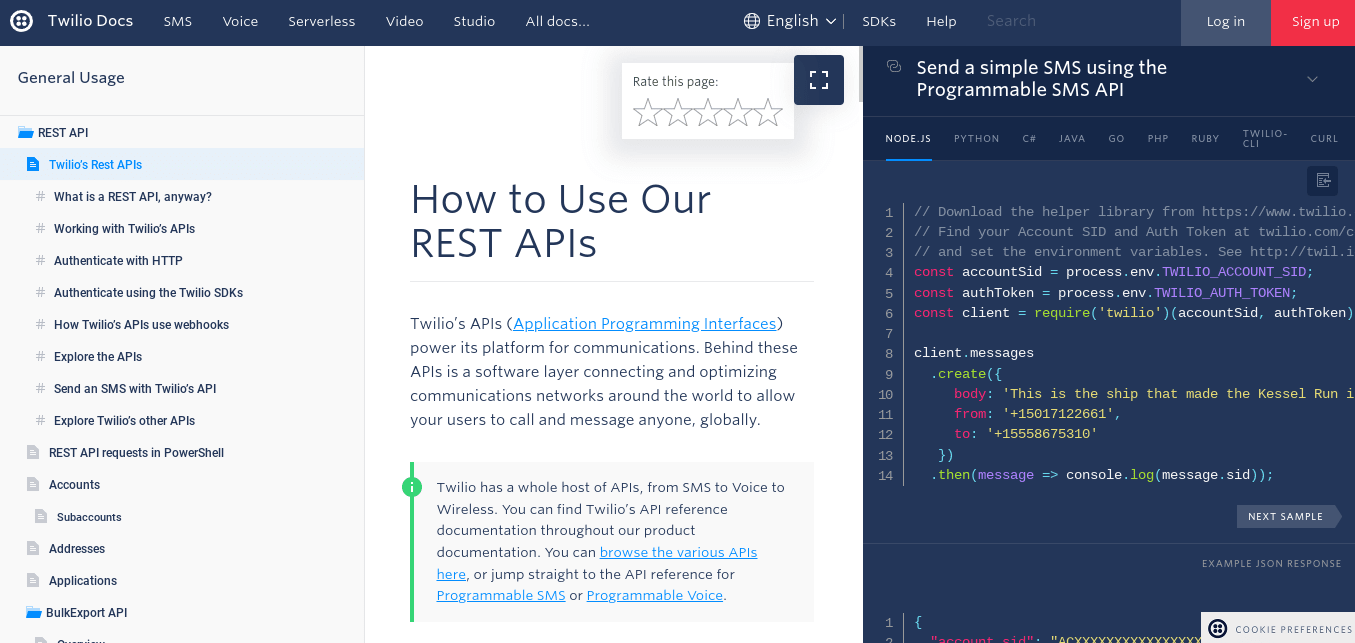This screenshot has height=643, width=1355.
Task: Open Application Programming Interfaces link
Action: (x=645, y=324)
